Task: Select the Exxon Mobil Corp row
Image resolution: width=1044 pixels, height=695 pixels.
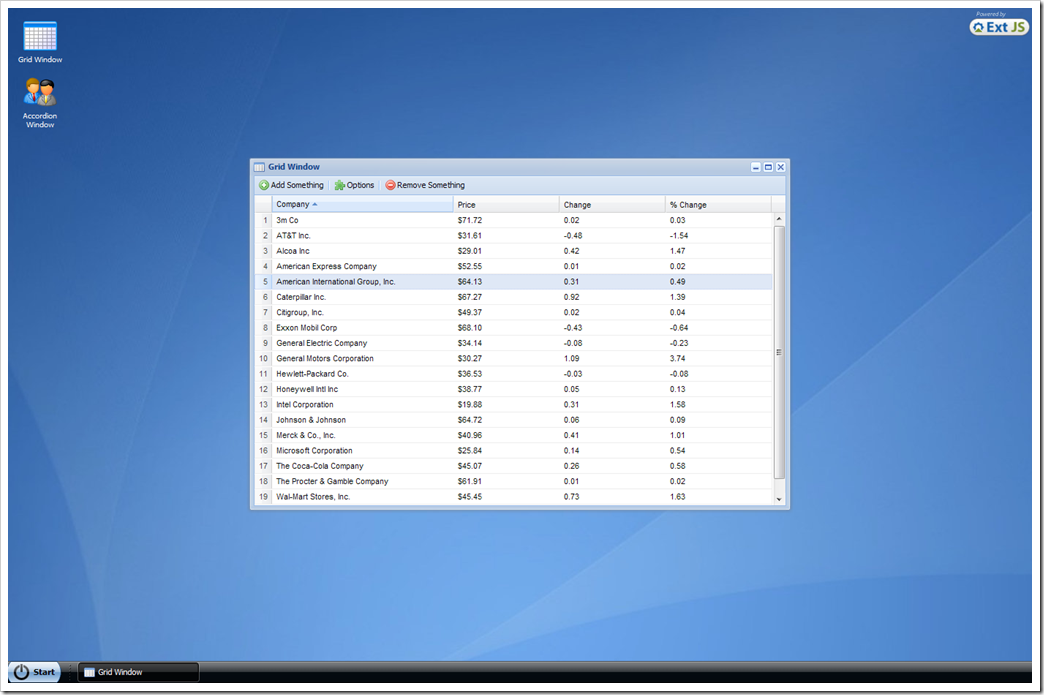Action: click(513, 328)
